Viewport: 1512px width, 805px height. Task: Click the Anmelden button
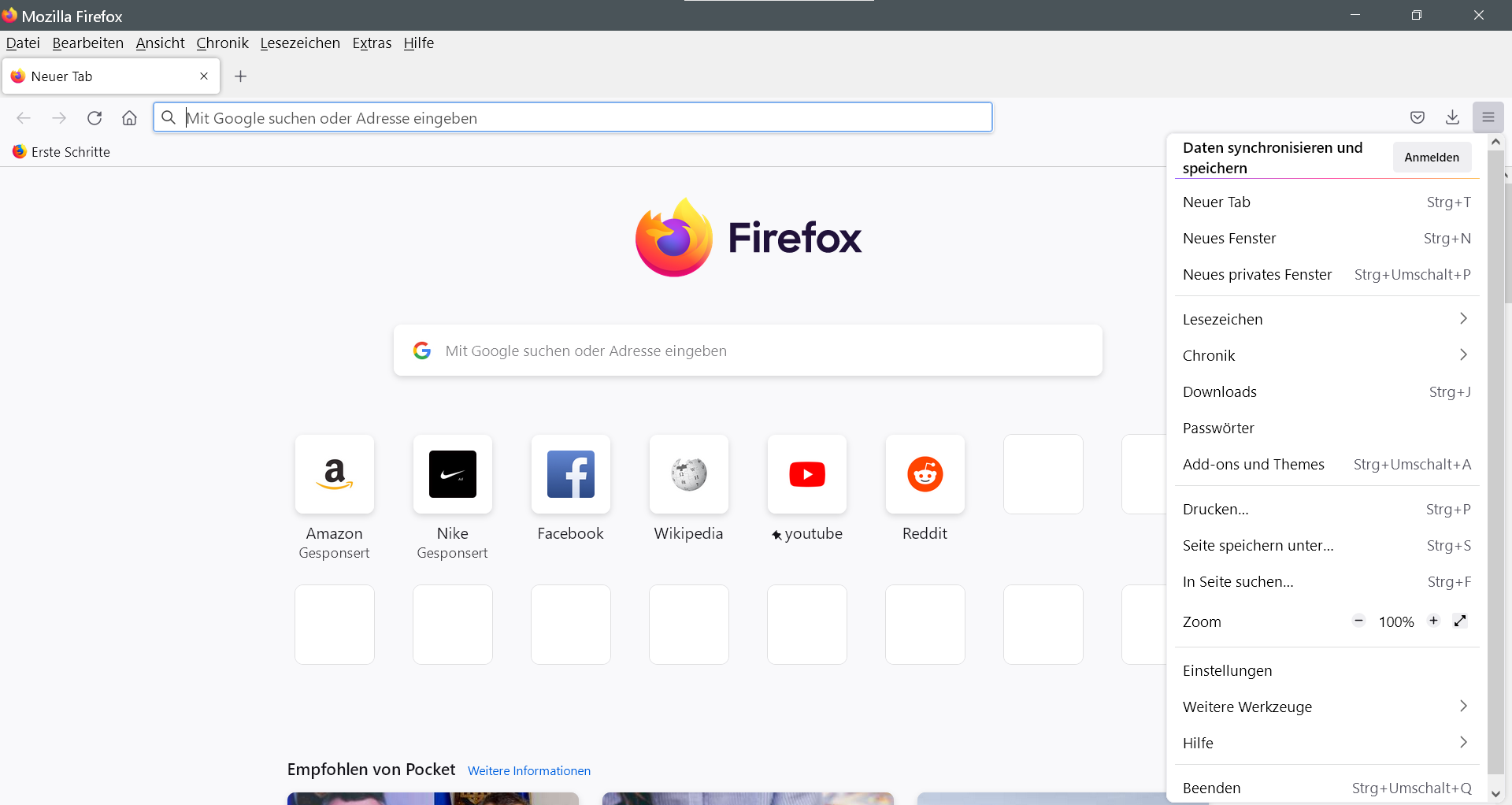click(1432, 158)
